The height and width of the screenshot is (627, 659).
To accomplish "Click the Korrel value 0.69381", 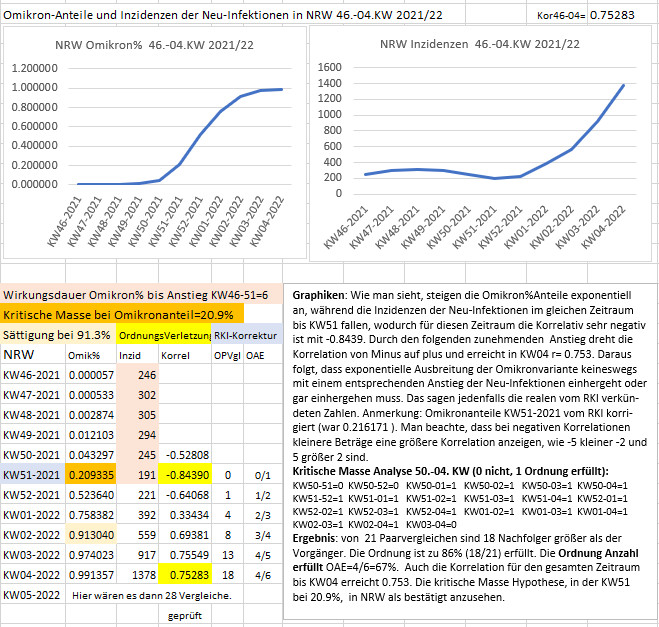I will tap(185, 535).
